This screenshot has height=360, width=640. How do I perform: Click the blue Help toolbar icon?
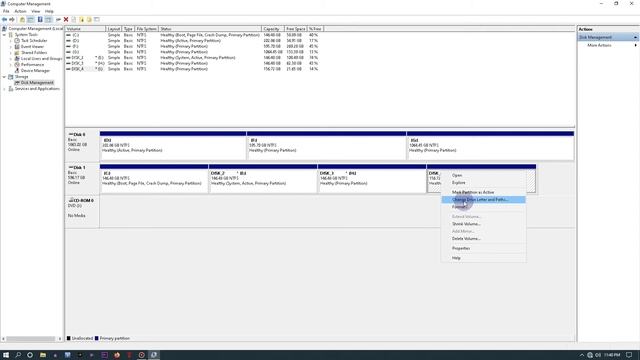(40, 20)
